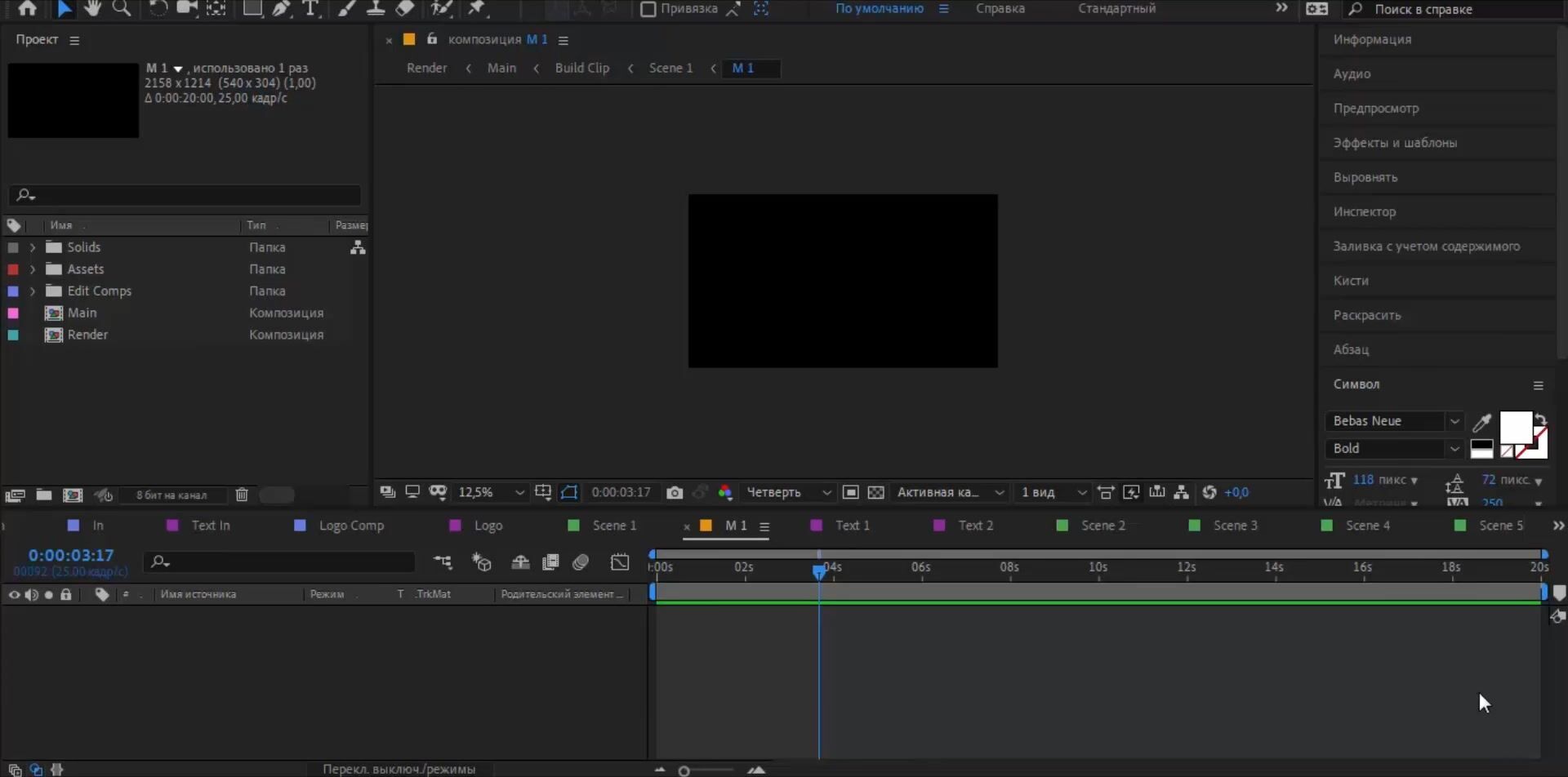Open the Четверть resolution dropdown
Viewport: 1568px width, 777px height.
click(x=789, y=492)
